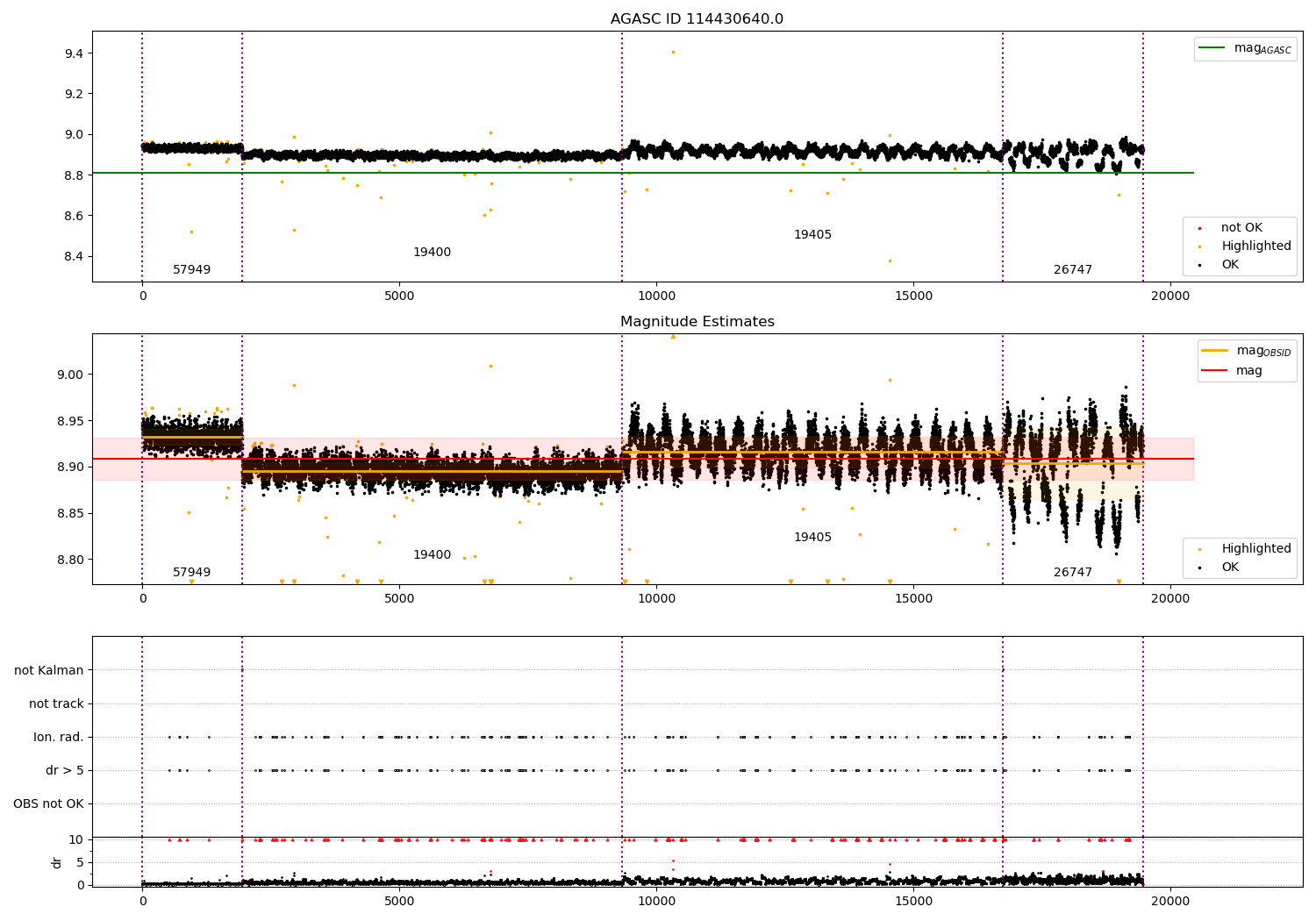Click the 8.6 y-axis tick of the top plot

coord(74,217)
